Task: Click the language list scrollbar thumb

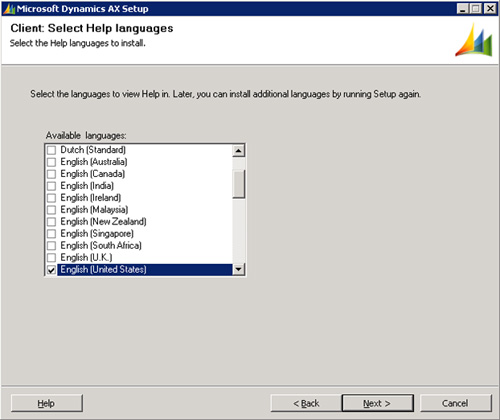Action: (x=239, y=184)
